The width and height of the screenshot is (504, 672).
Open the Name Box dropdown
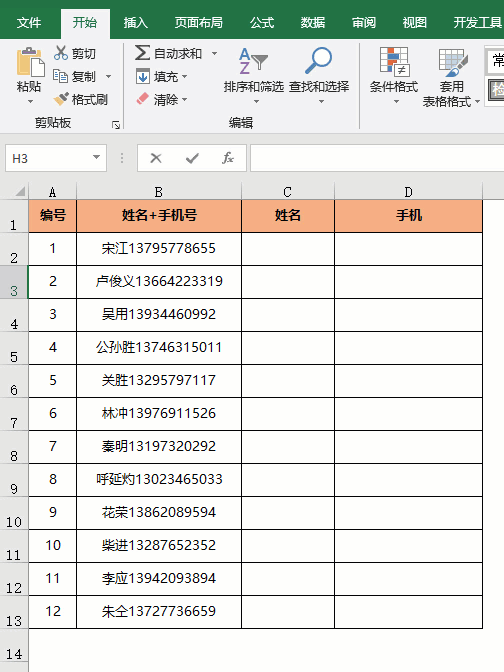pos(96,158)
